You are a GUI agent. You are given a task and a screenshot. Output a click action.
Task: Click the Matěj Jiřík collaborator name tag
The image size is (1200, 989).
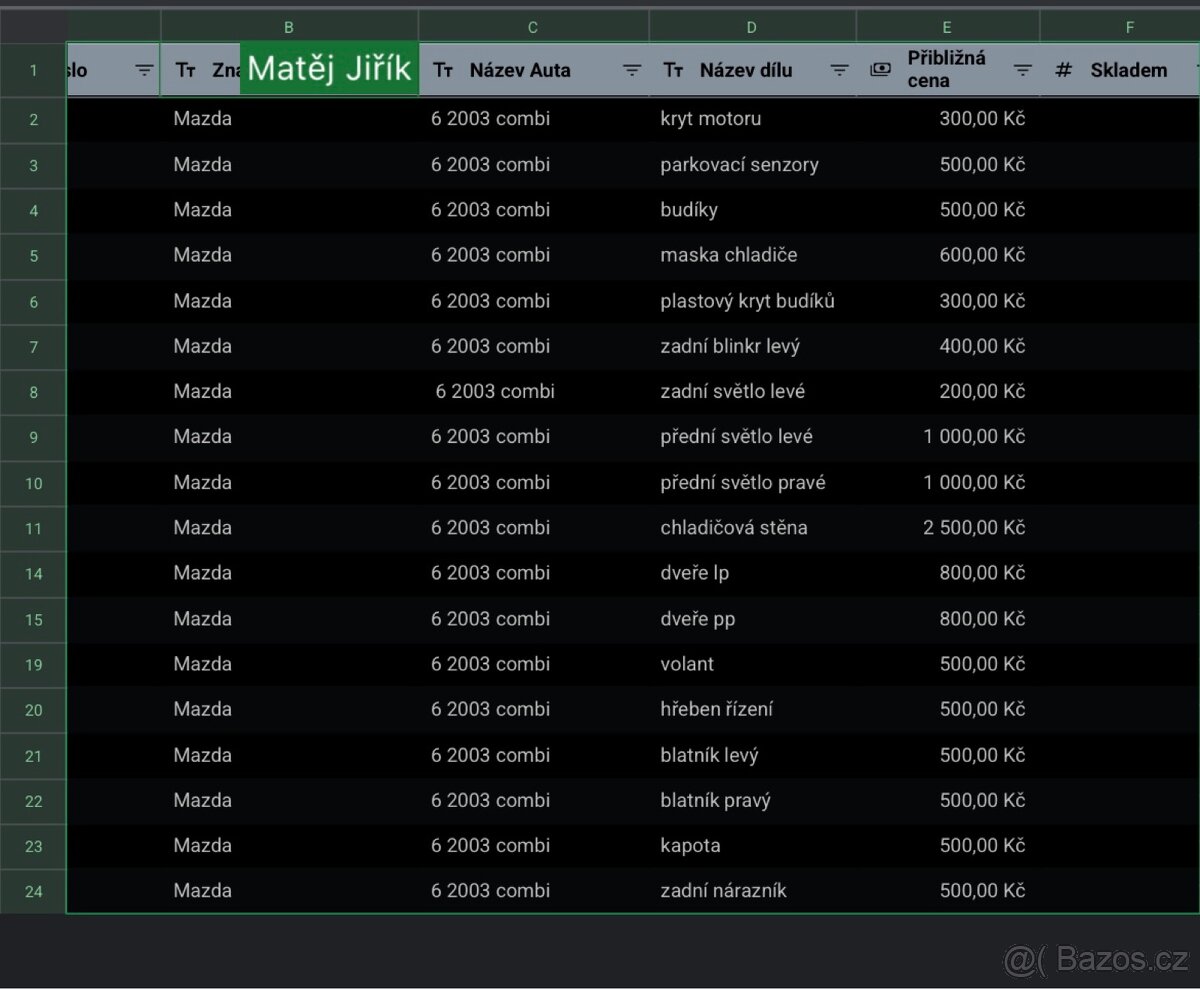pyautogui.click(x=329, y=69)
